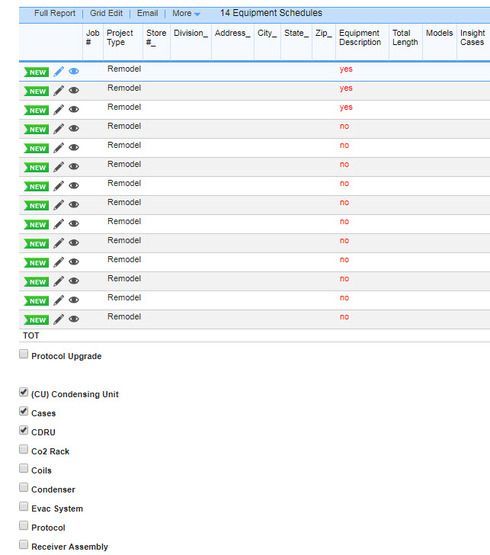This screenshot has height=555, width=490.
Task: Open the Full Report link
Action: [x=55, y=13]
